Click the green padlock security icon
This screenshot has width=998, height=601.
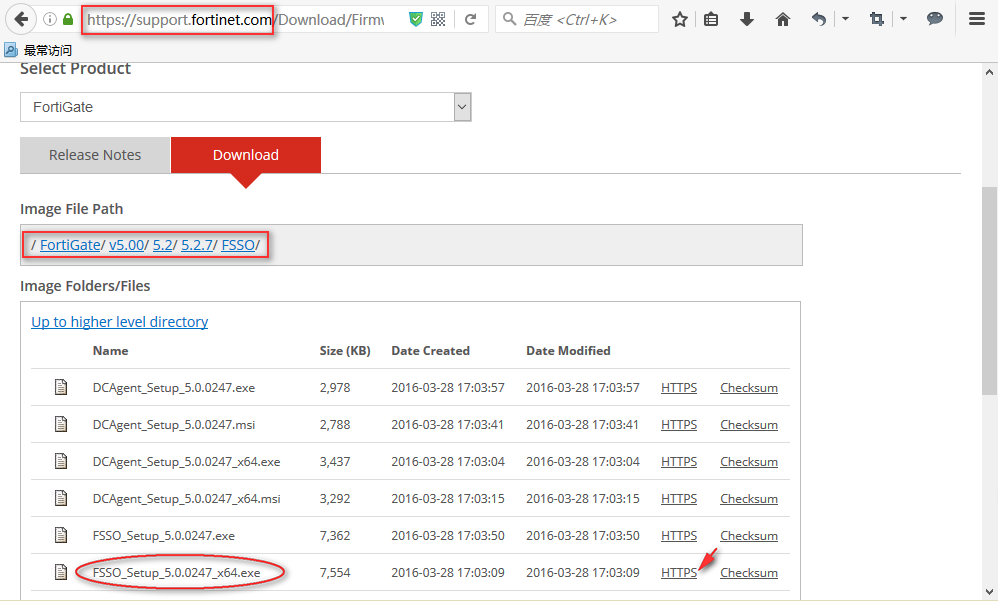pos(68,19)
